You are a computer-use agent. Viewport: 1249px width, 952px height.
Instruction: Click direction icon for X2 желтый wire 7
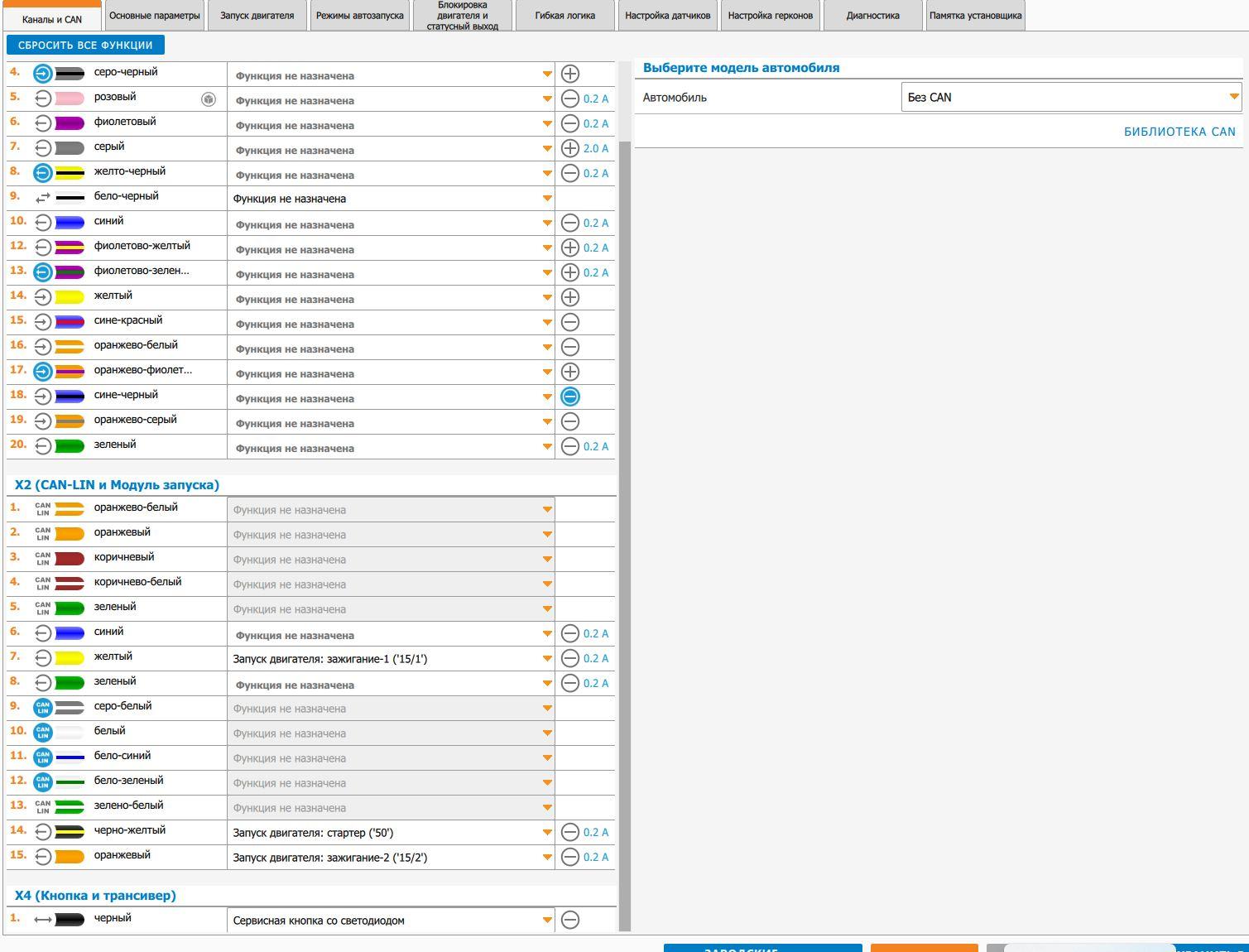(x=43, y=658)
